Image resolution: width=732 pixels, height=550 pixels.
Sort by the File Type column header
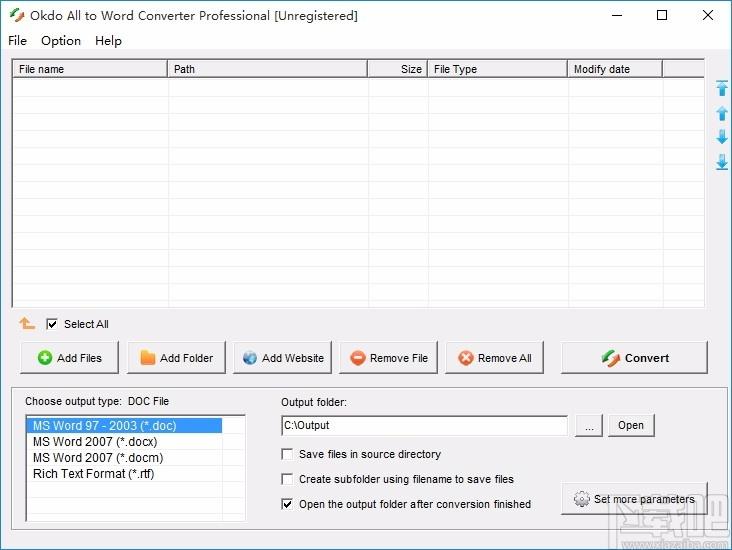pos(498,69)
